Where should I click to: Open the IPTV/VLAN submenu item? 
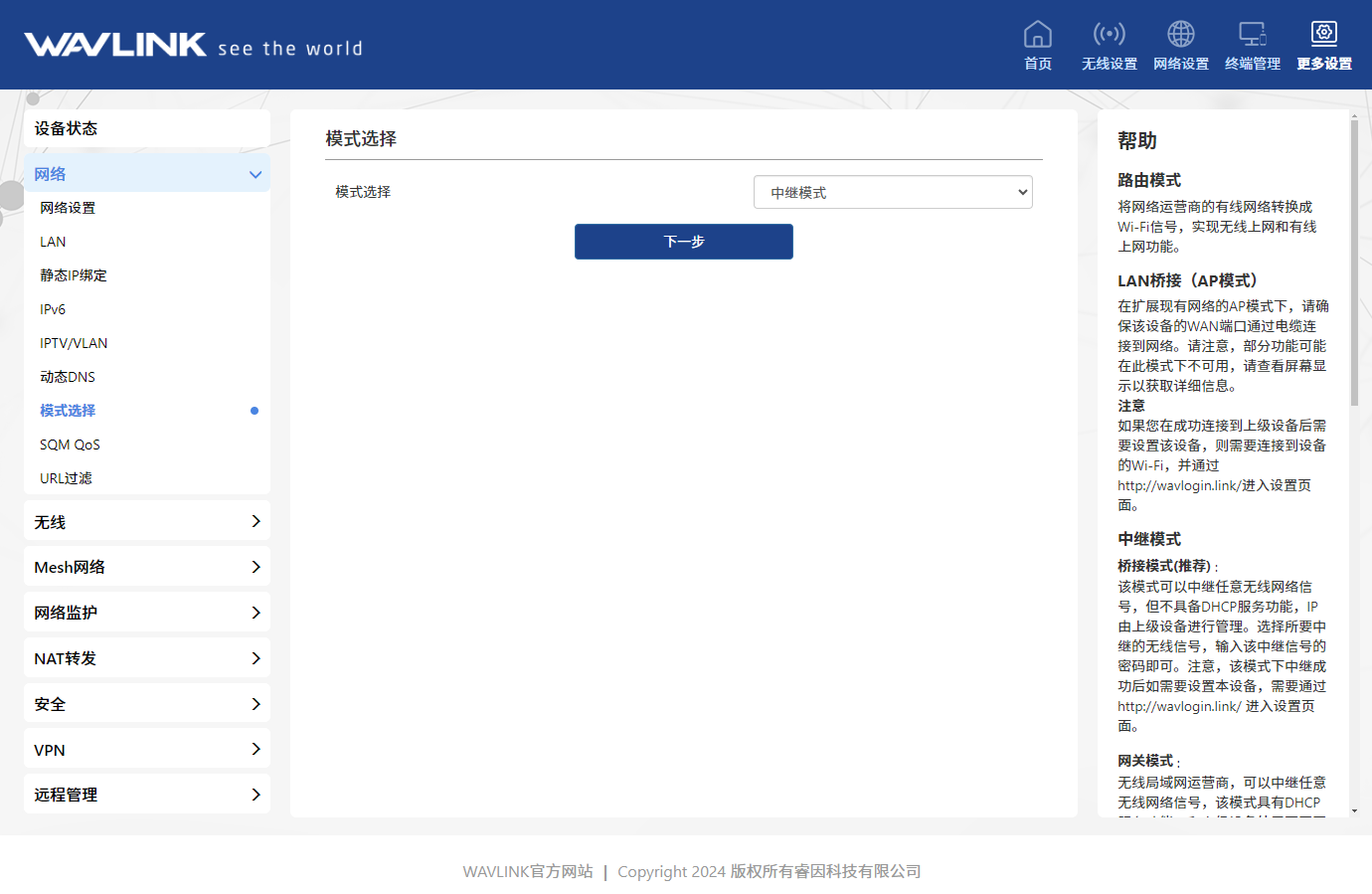pos(74,343)
